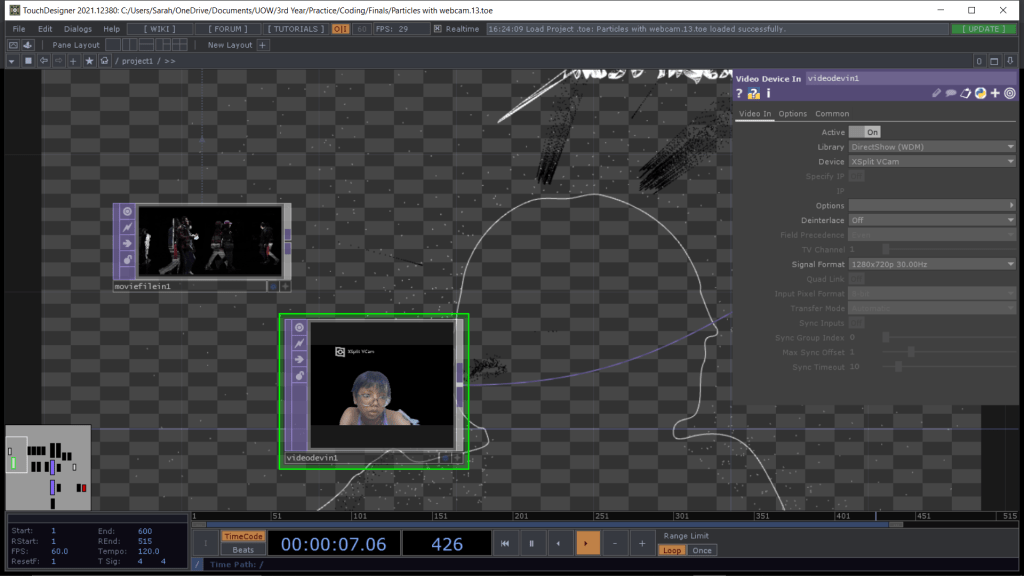
Task: Click the viewer active icon on moviefilein1
Action: tap(127, 211)
